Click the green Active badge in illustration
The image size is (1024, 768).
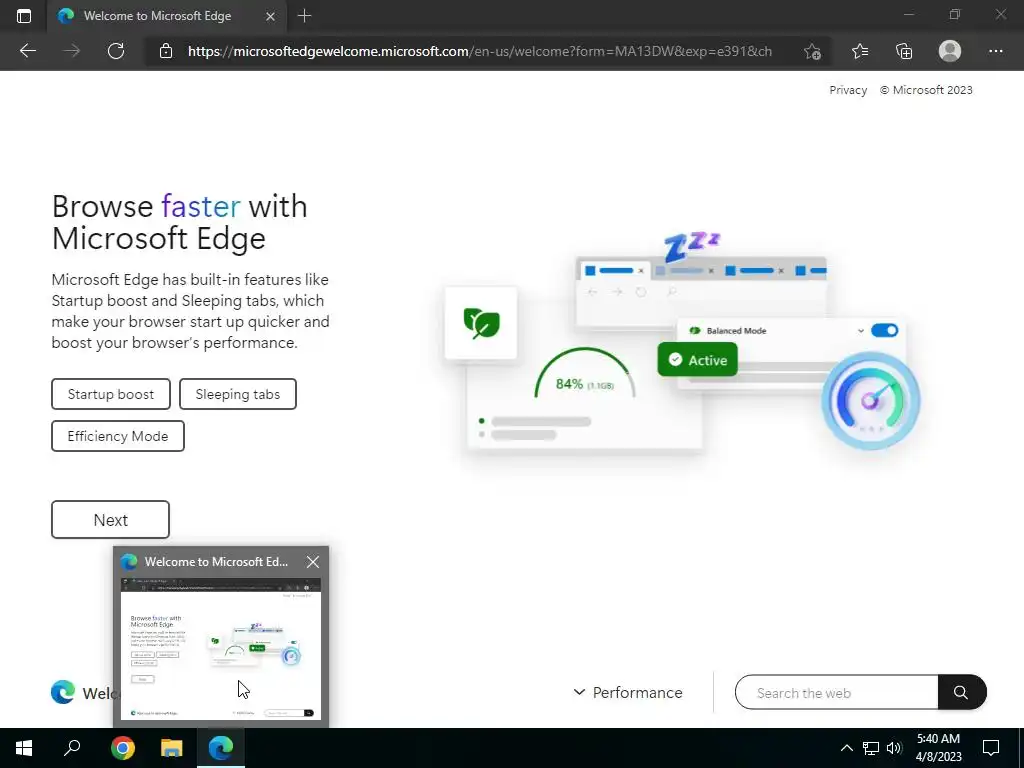[697, 360]
